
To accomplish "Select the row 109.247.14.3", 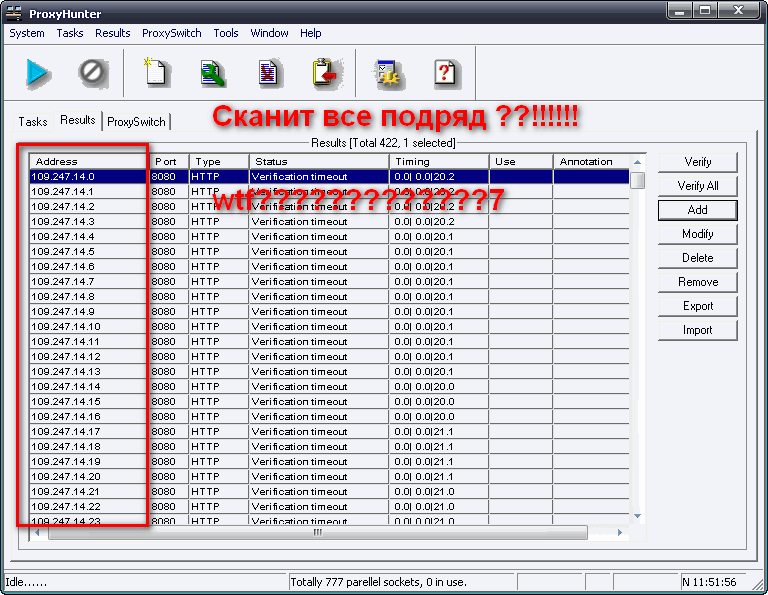I will point(330,221).
